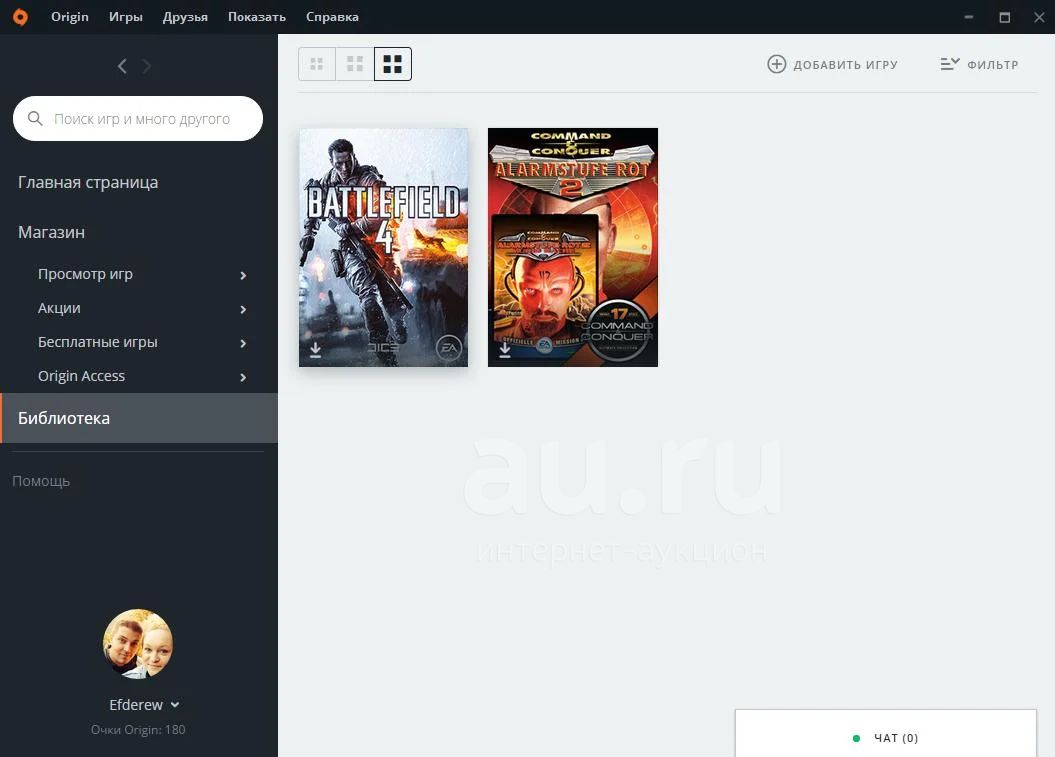Click the user avatar picture
This screenshot has width=1055, height=757.
point(138,644)
